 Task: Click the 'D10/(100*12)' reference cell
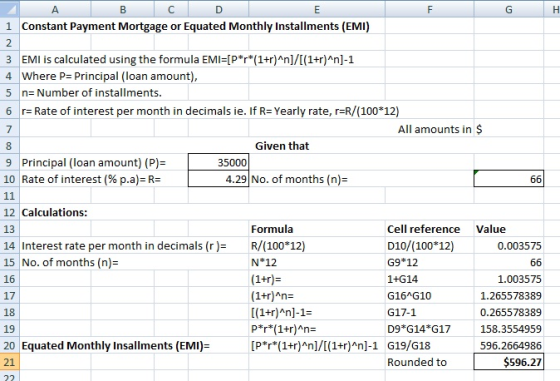pyautogui.click(x=421, y=246)
